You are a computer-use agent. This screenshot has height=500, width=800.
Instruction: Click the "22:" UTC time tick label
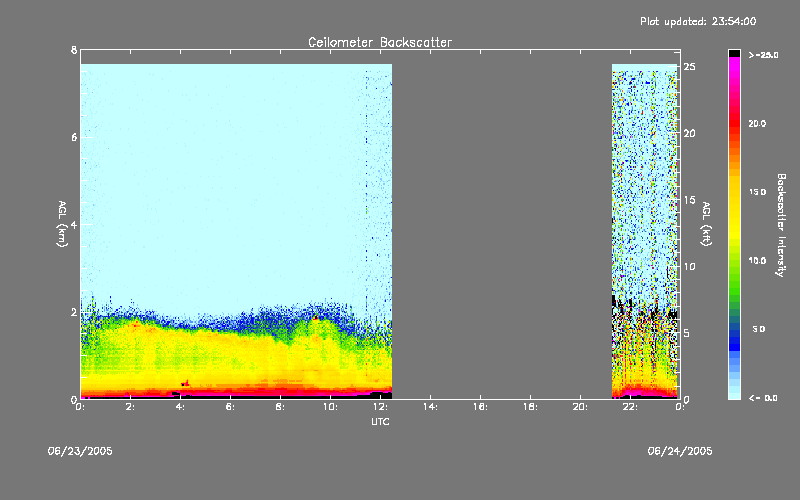coord(630,407)
